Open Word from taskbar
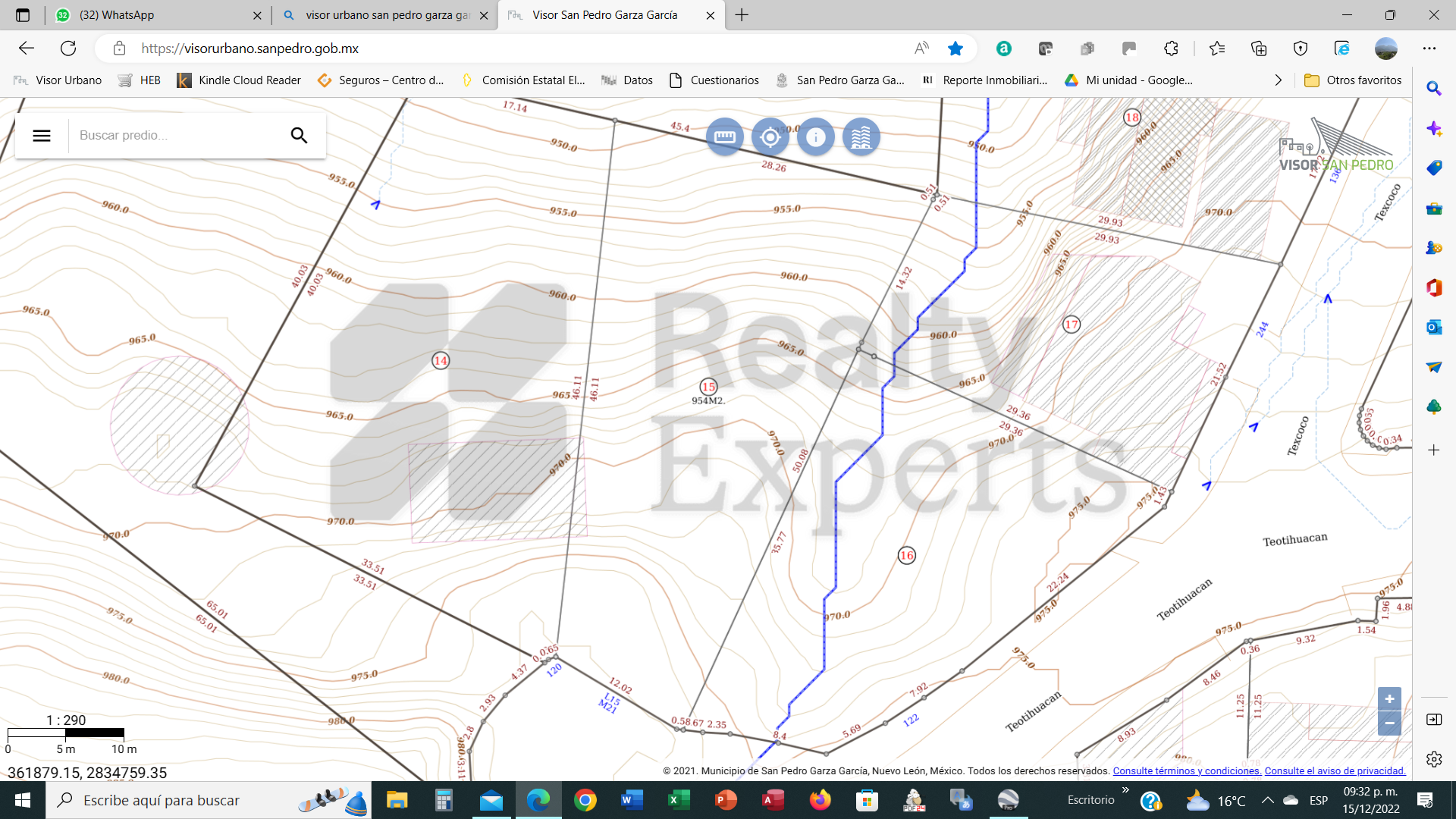The width and height of the screenshot is (1456, 819). pos(632,800)
